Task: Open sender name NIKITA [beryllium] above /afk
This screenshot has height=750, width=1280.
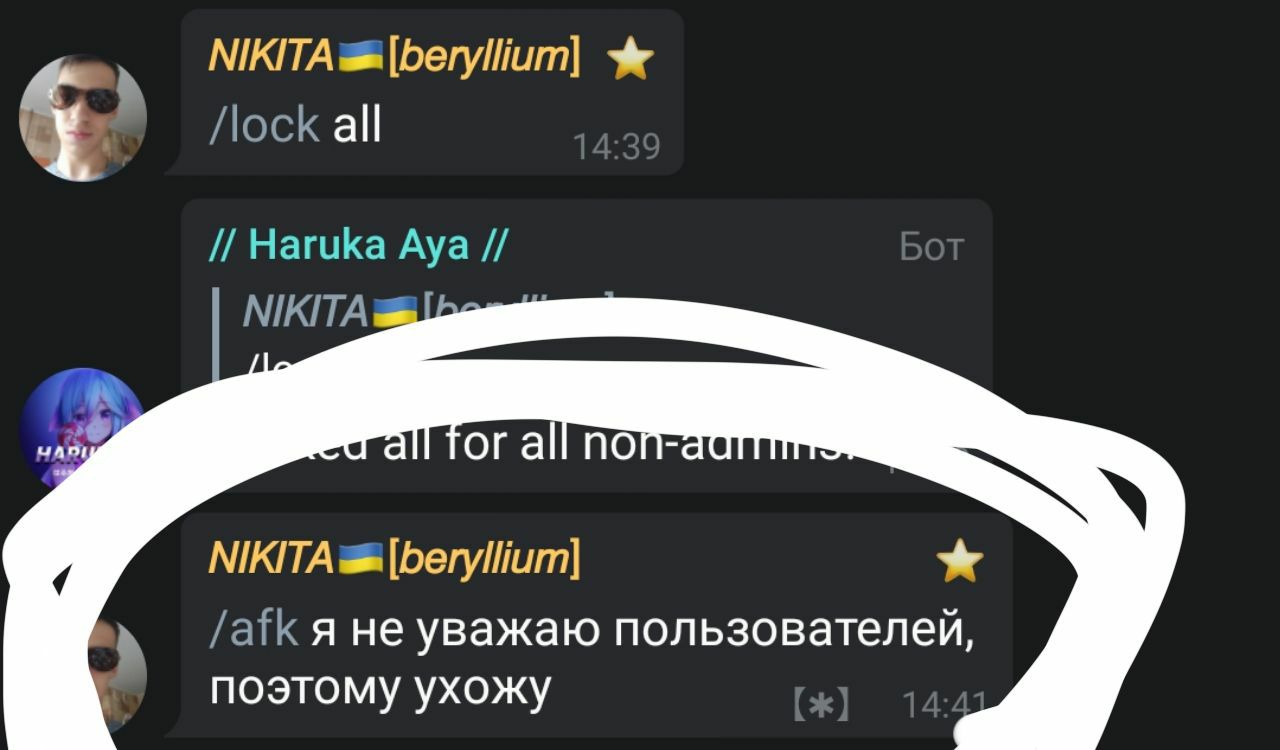Action: point(394,558)
